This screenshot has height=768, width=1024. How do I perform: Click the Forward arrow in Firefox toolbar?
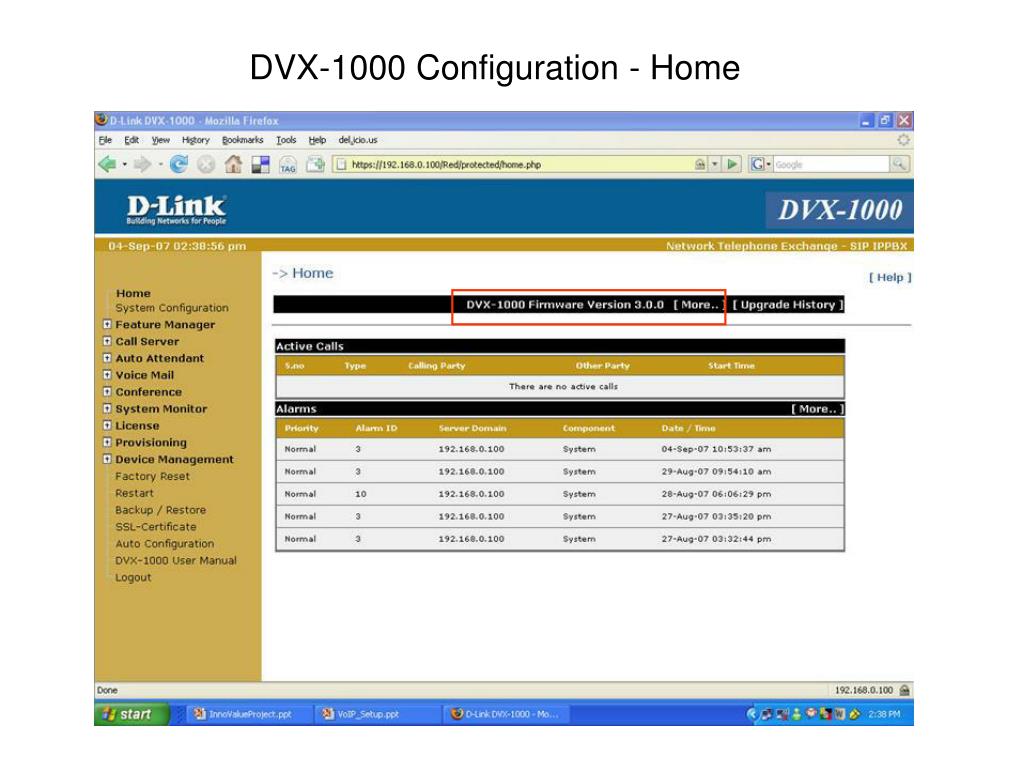(142, 165)
